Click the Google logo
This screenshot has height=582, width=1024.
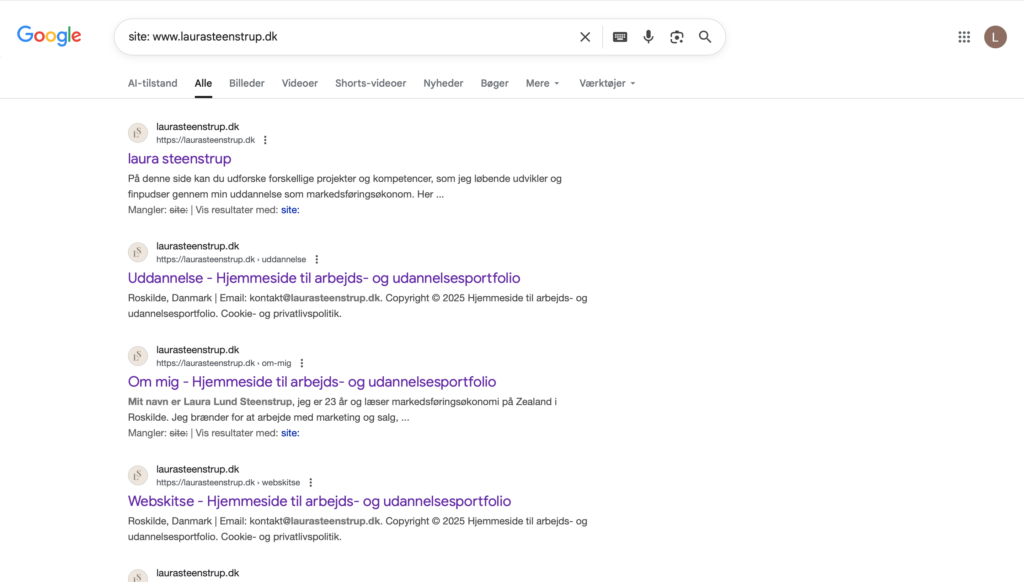coord(49,36)
